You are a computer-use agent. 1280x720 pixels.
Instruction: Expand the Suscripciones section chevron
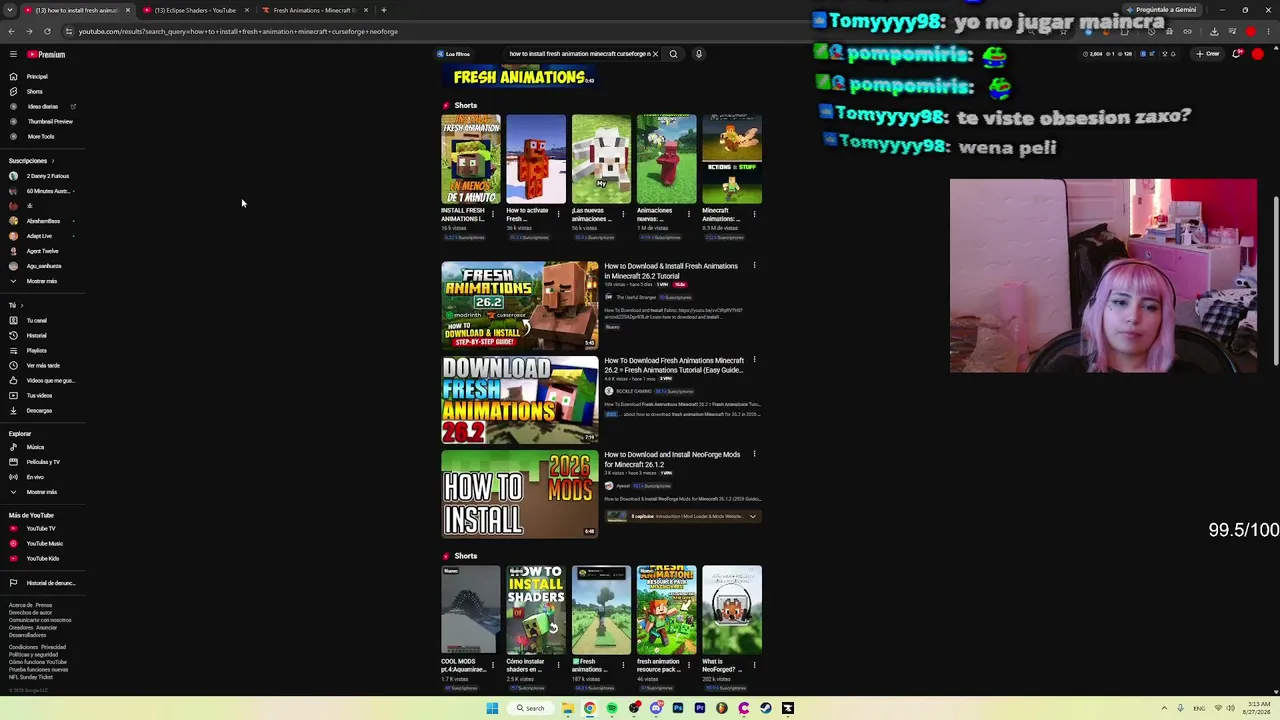click(53, 161)
